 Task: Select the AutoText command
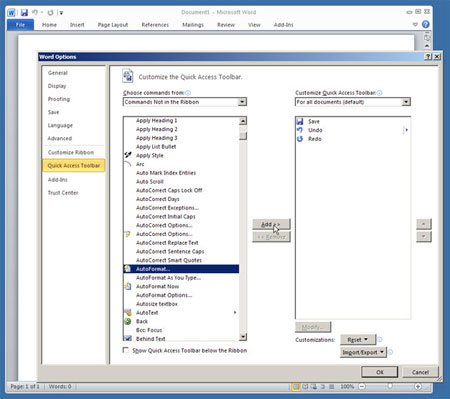click(x=181, y=312)
